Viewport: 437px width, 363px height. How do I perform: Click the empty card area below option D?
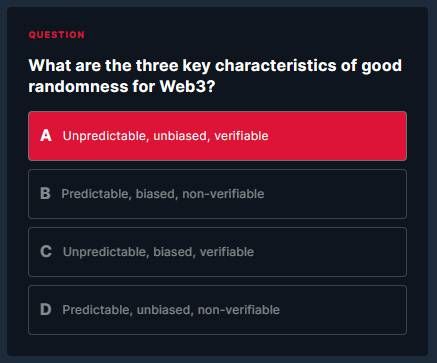[217, 345]
